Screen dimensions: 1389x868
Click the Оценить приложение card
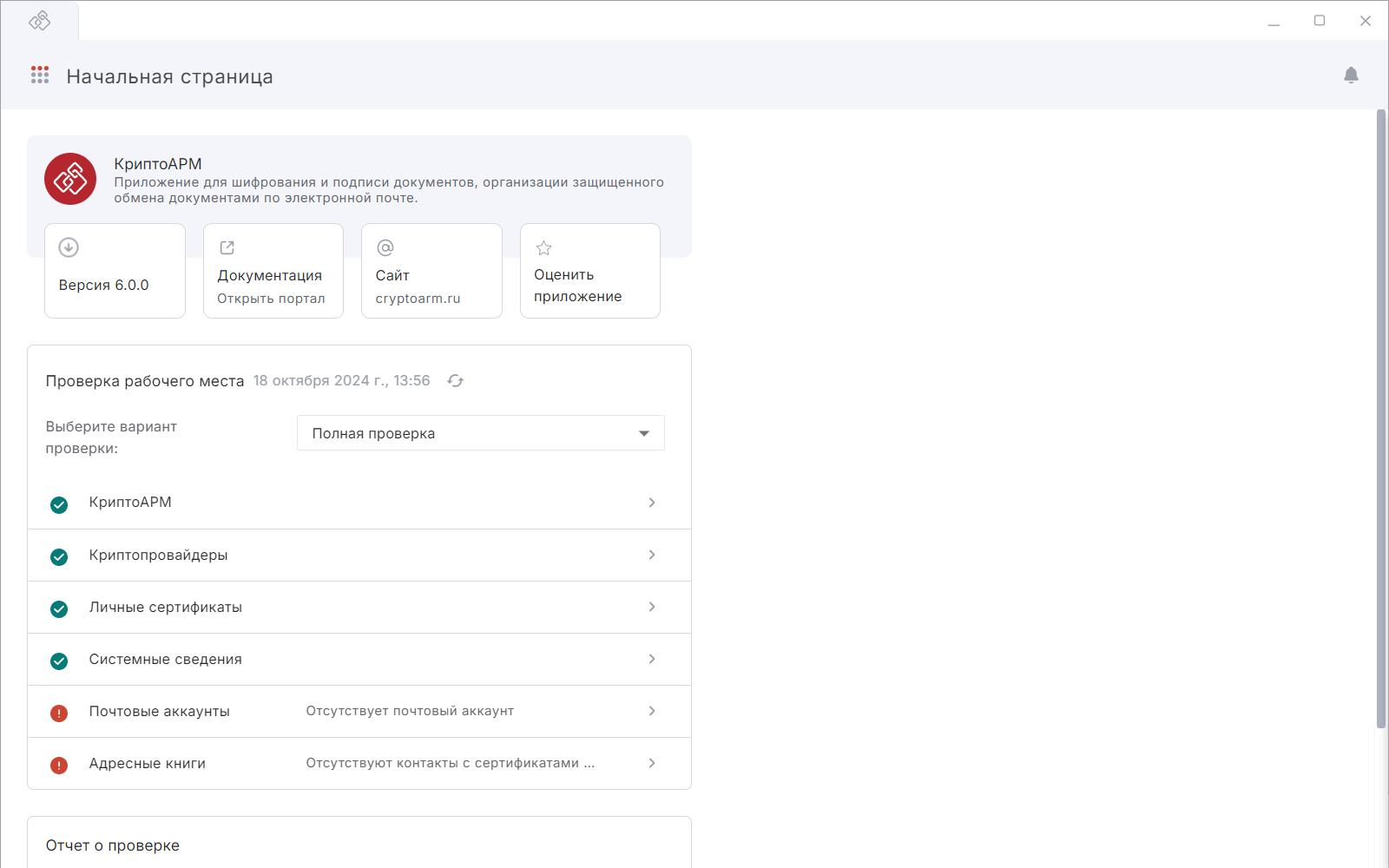[x=590, y=271]
